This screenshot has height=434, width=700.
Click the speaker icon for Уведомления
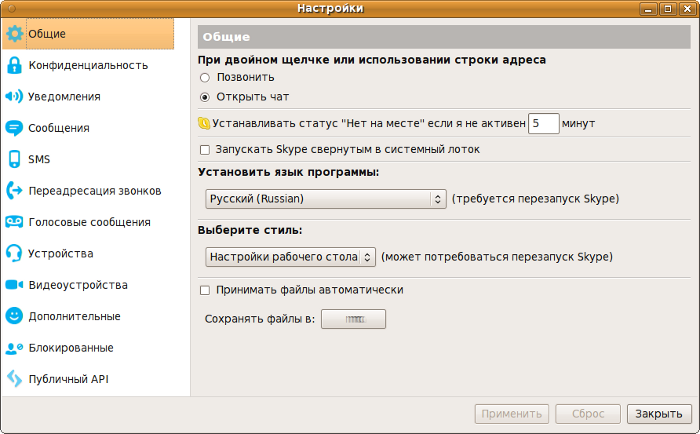(x=14, y=96)
